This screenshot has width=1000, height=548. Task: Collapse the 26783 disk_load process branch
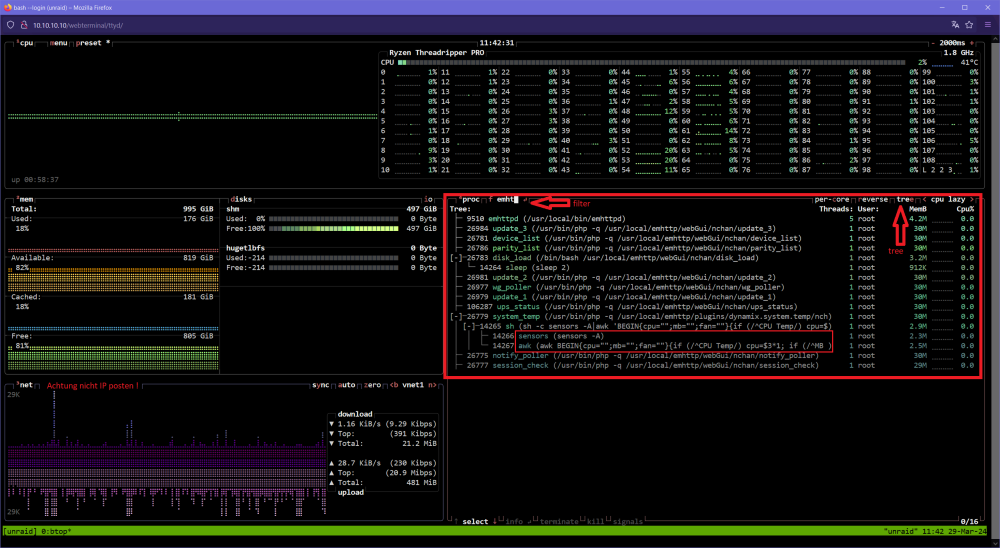click(x=456, y=258)
